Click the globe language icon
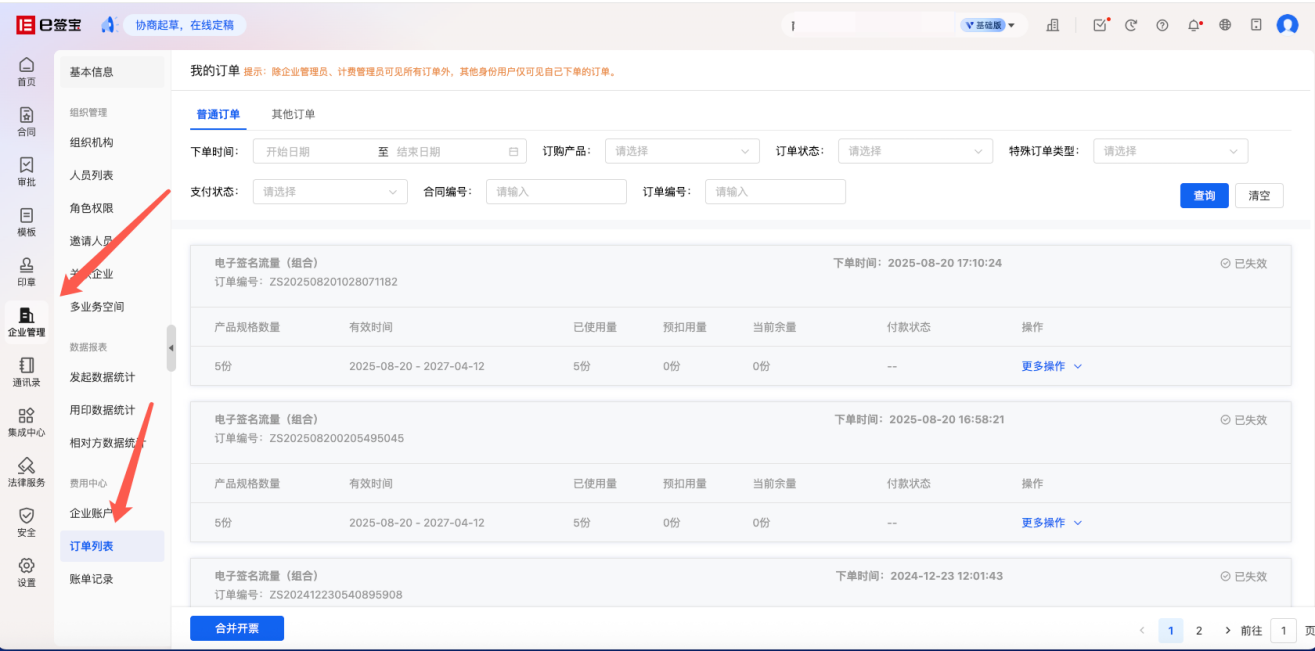 (x=1225, y=26)
